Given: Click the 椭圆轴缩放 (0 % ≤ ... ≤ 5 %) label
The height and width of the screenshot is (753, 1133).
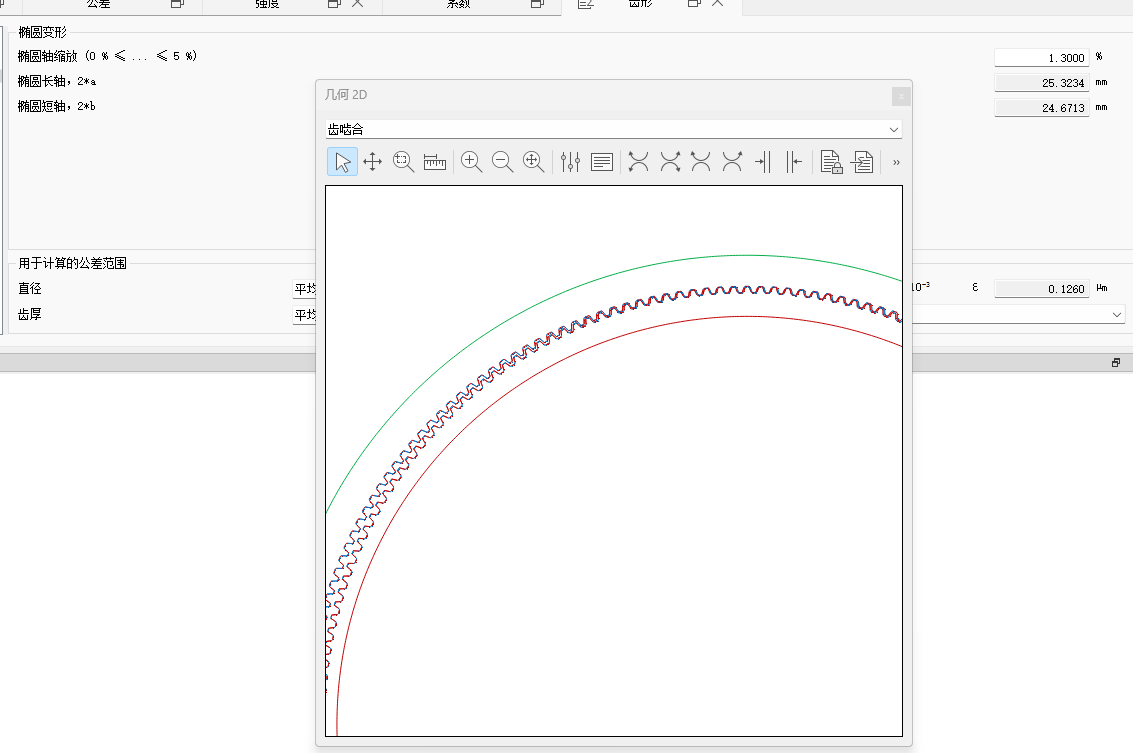Looking at the screenshot, I should [x=107, y=56].
